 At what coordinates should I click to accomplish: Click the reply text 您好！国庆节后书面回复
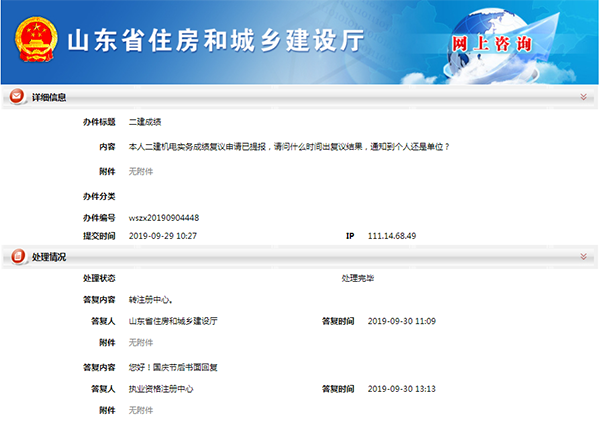(x=173, y=368)
